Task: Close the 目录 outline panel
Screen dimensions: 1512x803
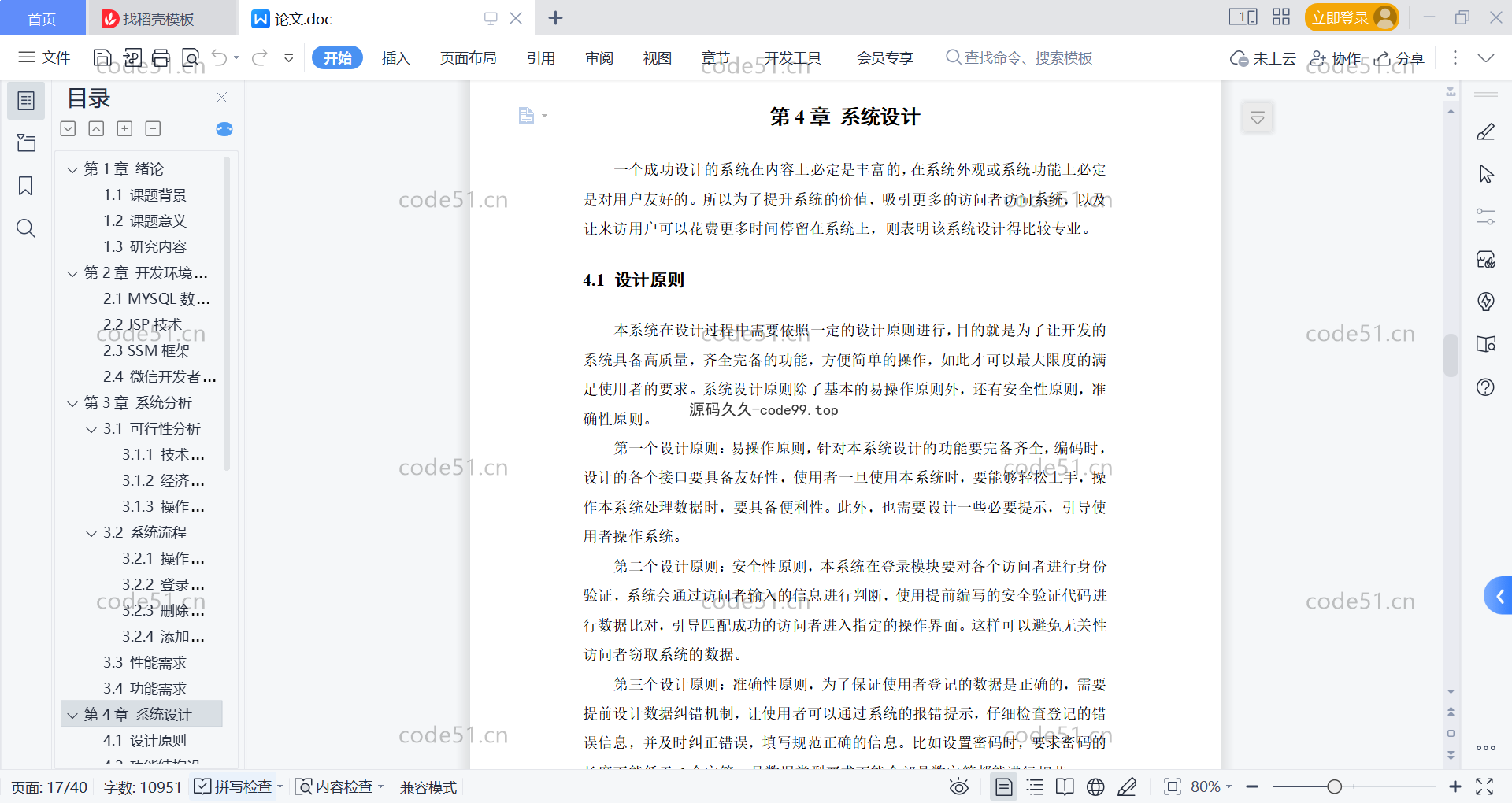Action: [222, 98]
